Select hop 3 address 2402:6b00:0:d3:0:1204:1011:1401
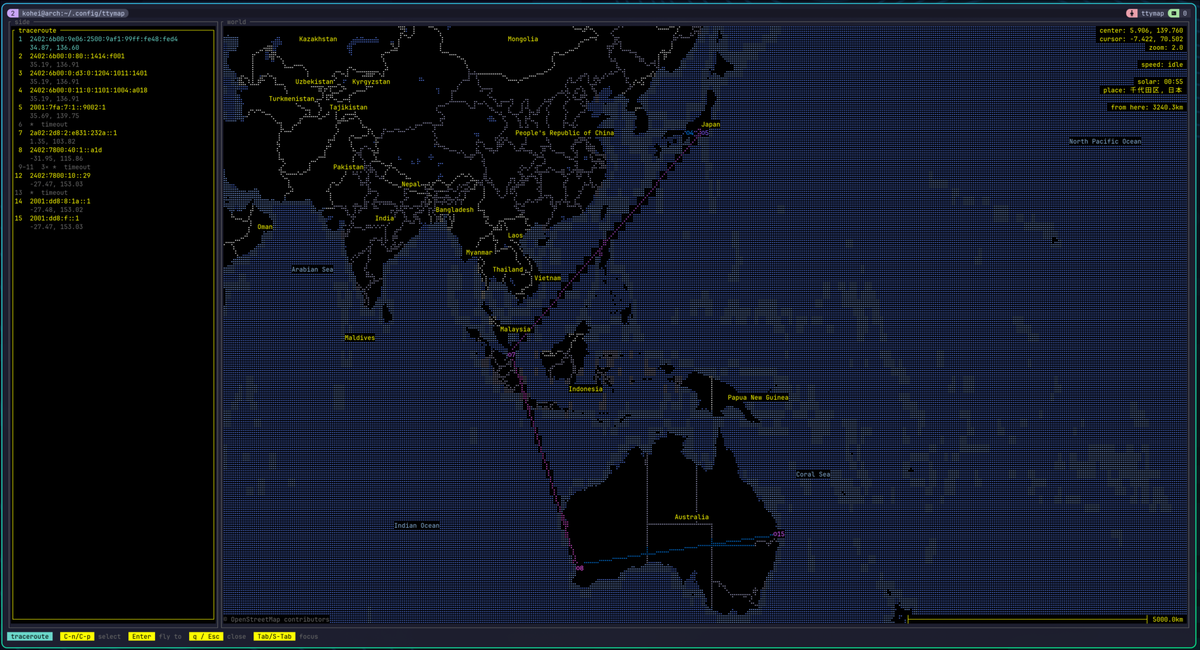Screen dimensions: 1200x650 pyautogui.click(x=89, y=73)
